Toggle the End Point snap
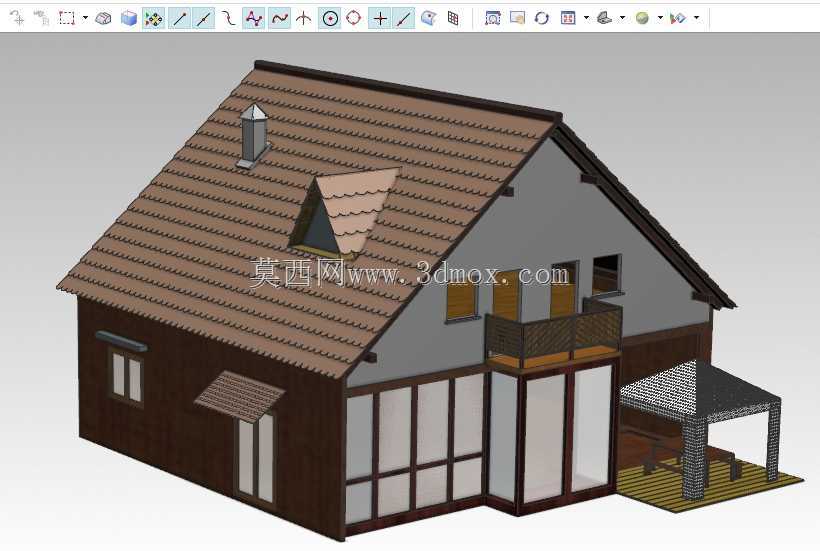 (x=179, y=19)
